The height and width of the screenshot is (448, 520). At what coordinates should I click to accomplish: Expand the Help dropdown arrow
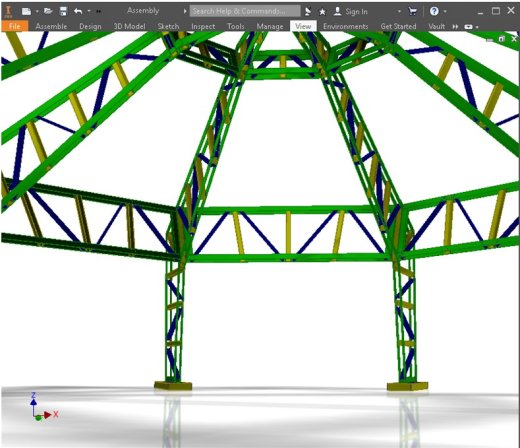(x=445, y=11)
